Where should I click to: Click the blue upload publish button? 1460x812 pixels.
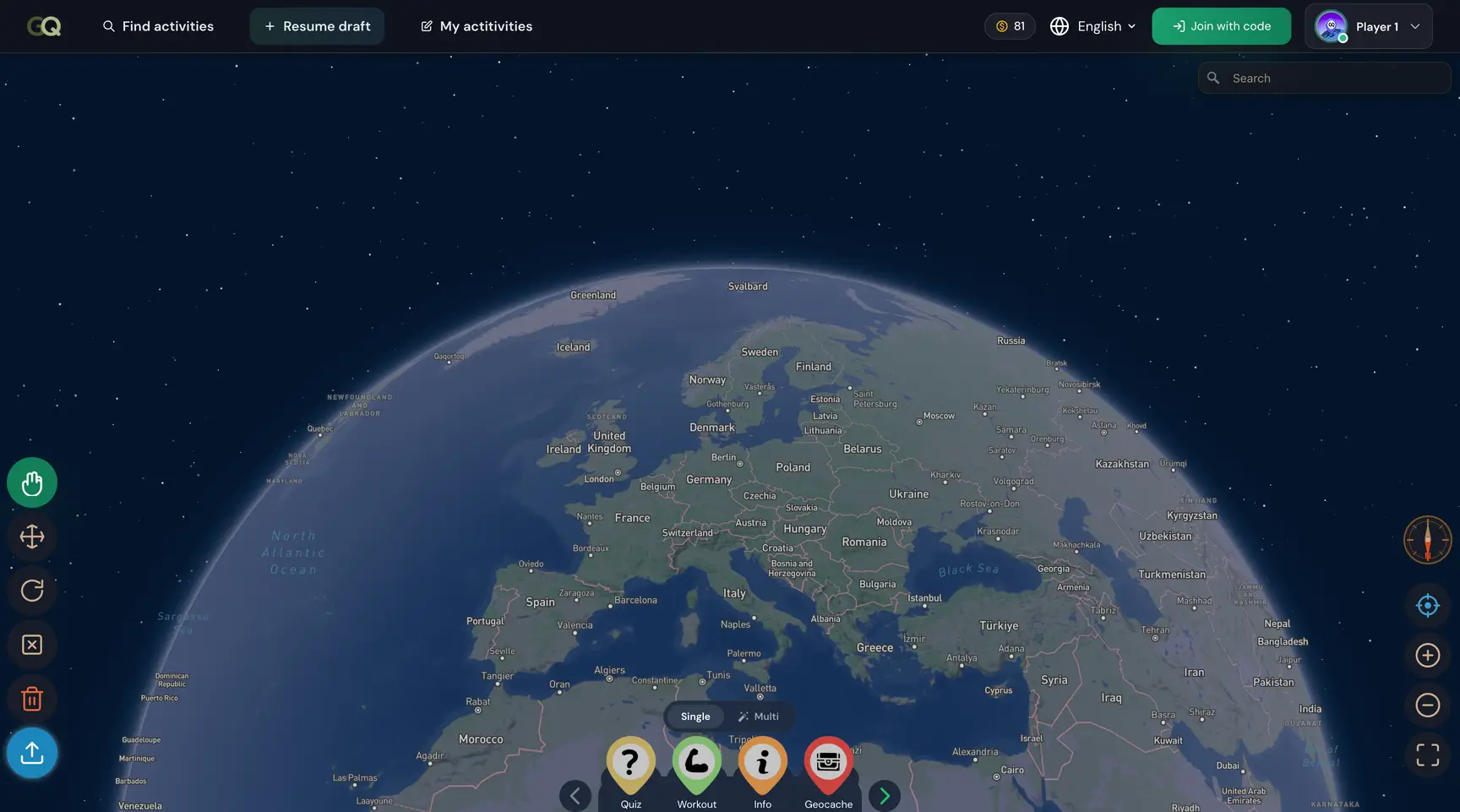pyautogui.click(x=32, y=753)
